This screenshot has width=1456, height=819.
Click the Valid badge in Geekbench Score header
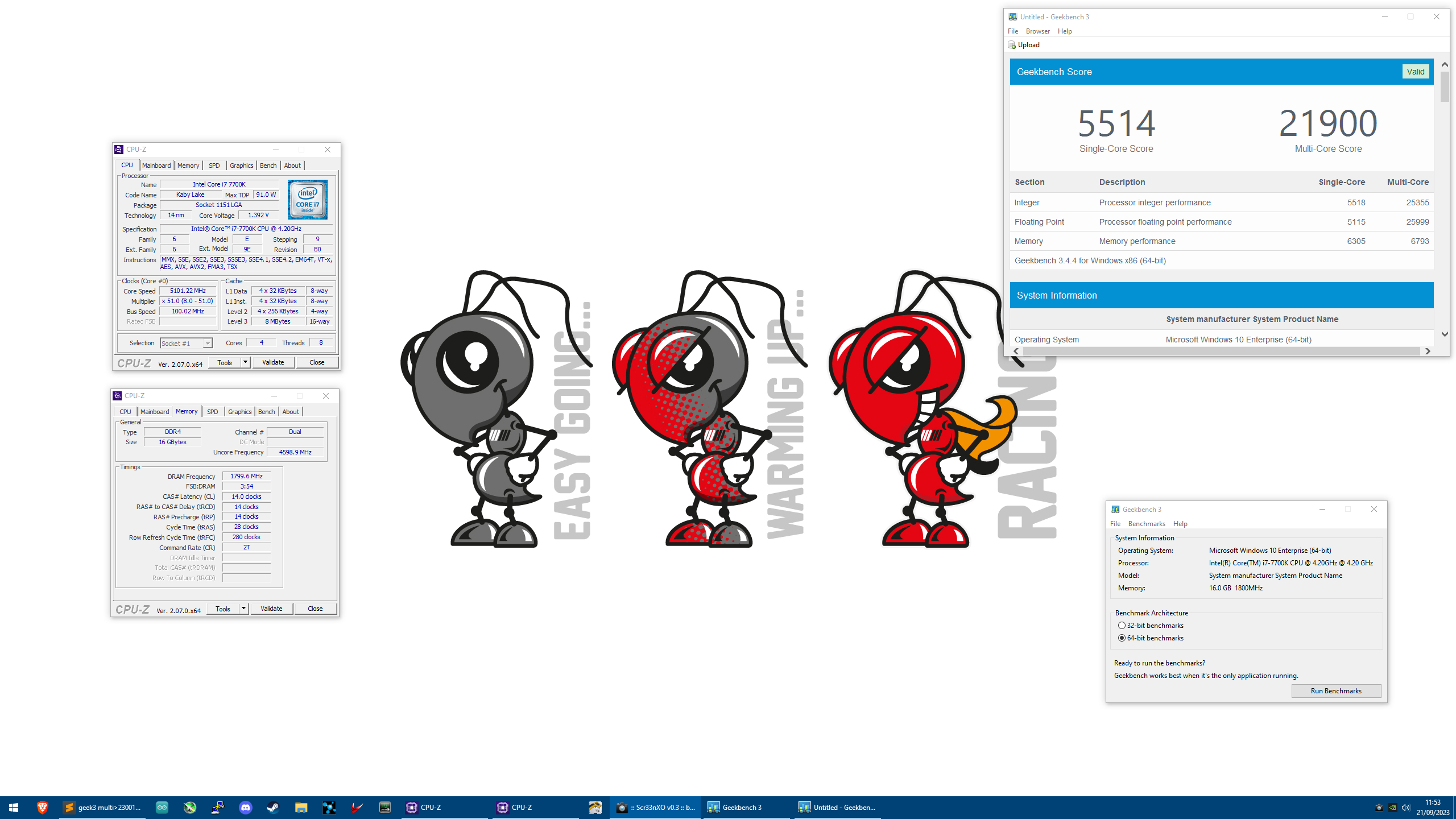[1416, 72]
